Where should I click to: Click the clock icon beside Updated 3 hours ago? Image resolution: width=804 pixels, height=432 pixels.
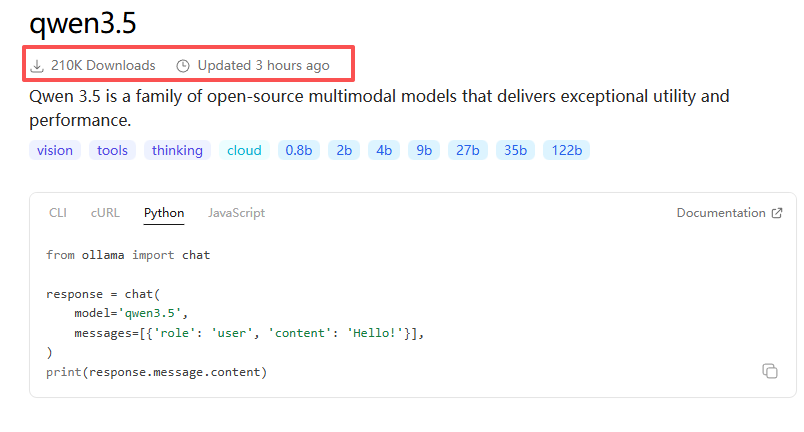[183, 66]
